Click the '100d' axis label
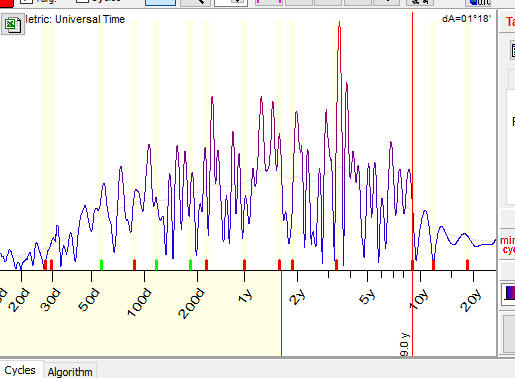The width and height of the screenshot is (515, 378). click(139, 303)
